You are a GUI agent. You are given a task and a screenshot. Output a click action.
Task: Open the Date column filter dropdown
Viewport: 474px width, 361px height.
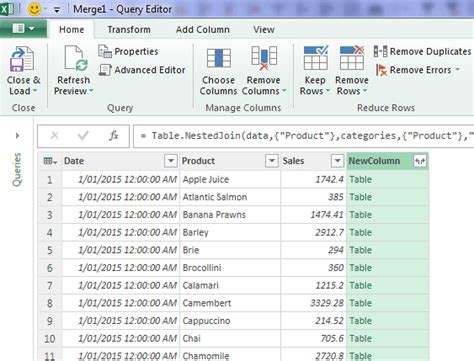tap(171, 161)
